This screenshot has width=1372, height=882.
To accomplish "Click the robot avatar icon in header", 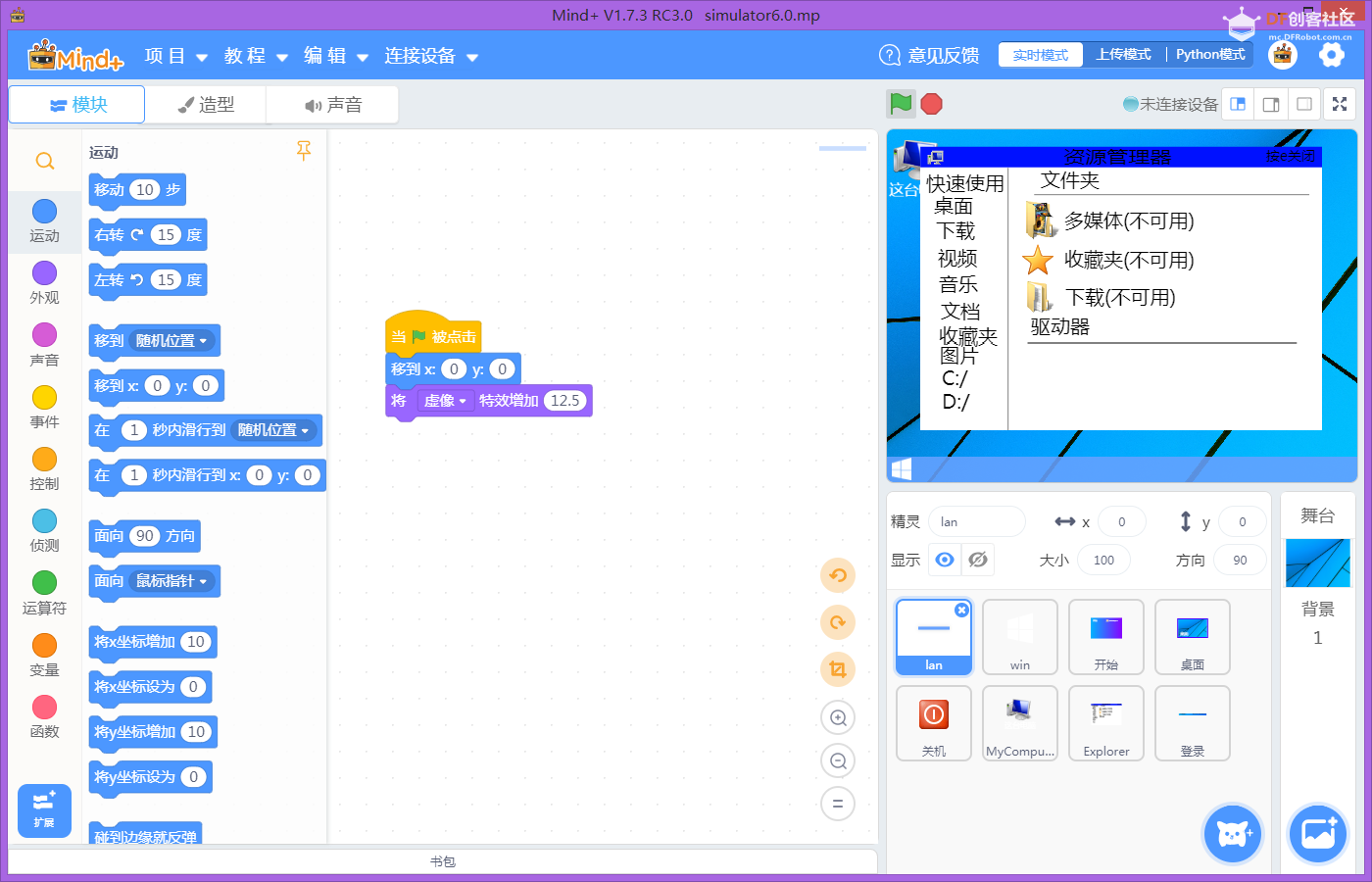I will pyautogui.click(x=1283, y=55).
